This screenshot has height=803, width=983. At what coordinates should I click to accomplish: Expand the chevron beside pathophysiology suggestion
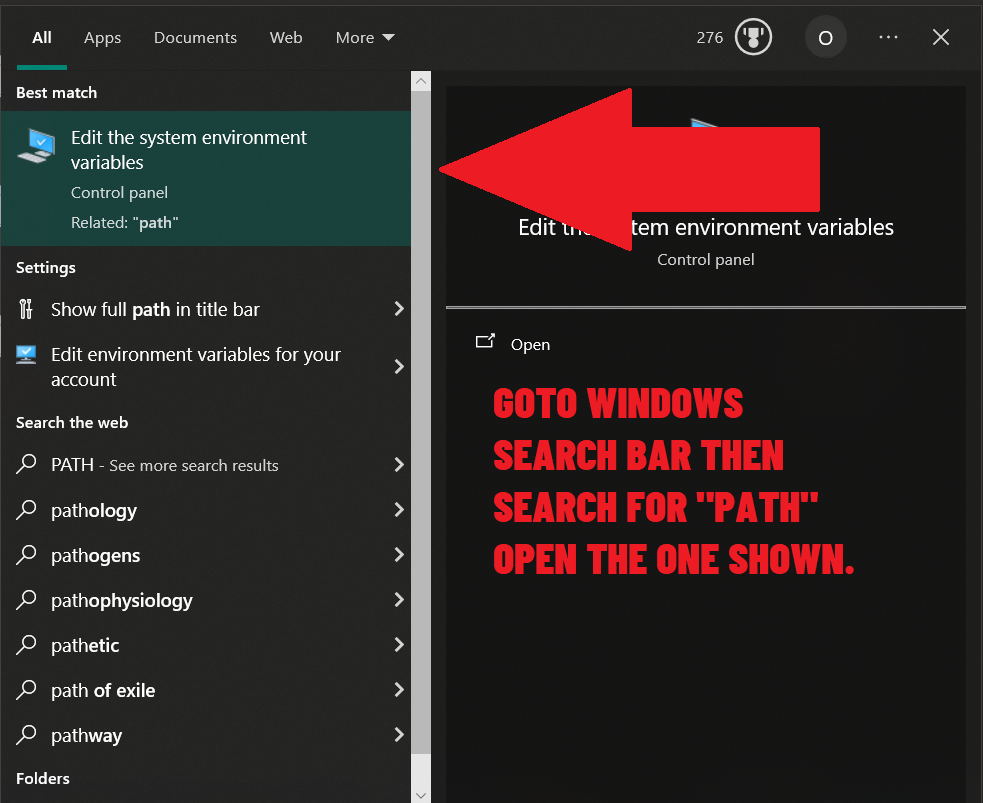click(398, 600)
